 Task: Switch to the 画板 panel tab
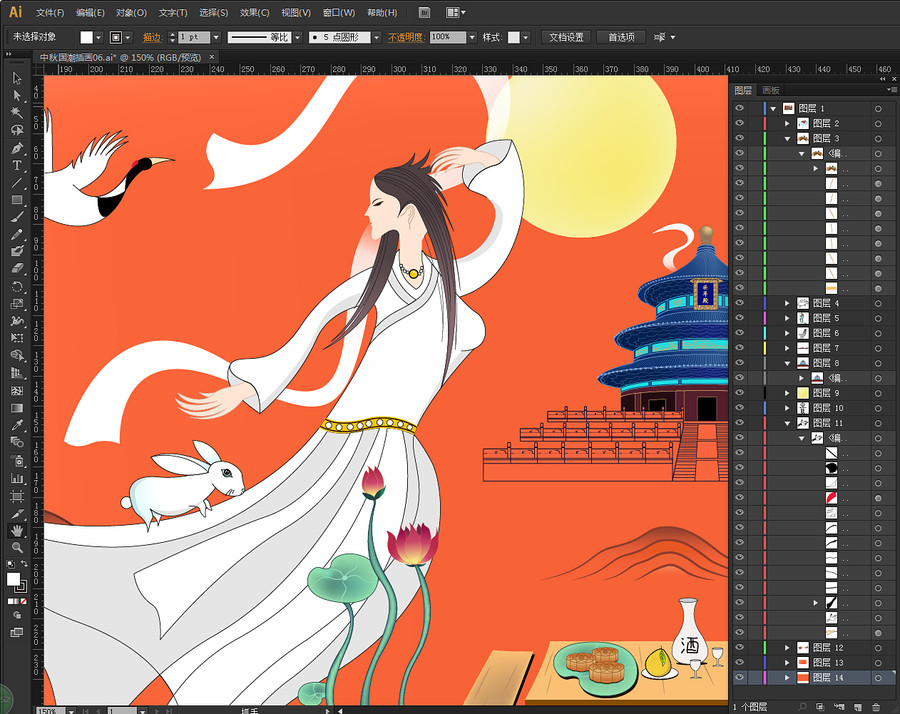(x=771, y=90)
